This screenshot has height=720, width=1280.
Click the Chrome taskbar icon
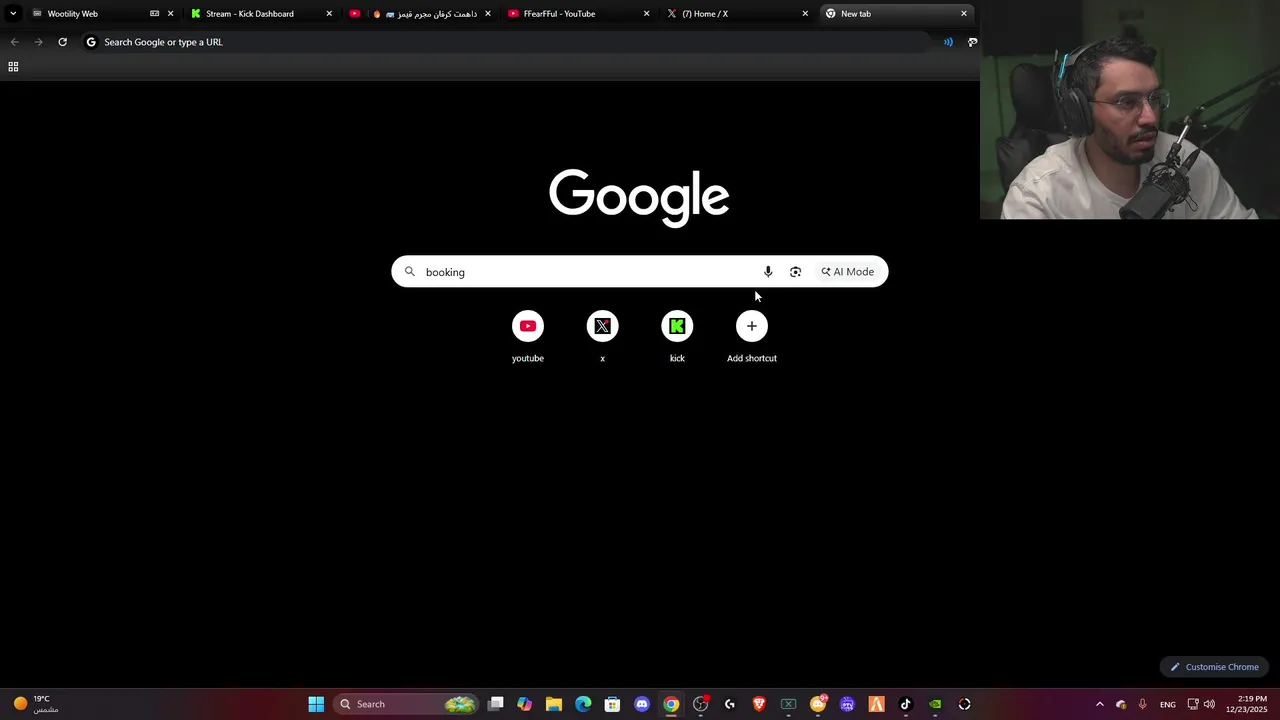(x=671, y=704)
